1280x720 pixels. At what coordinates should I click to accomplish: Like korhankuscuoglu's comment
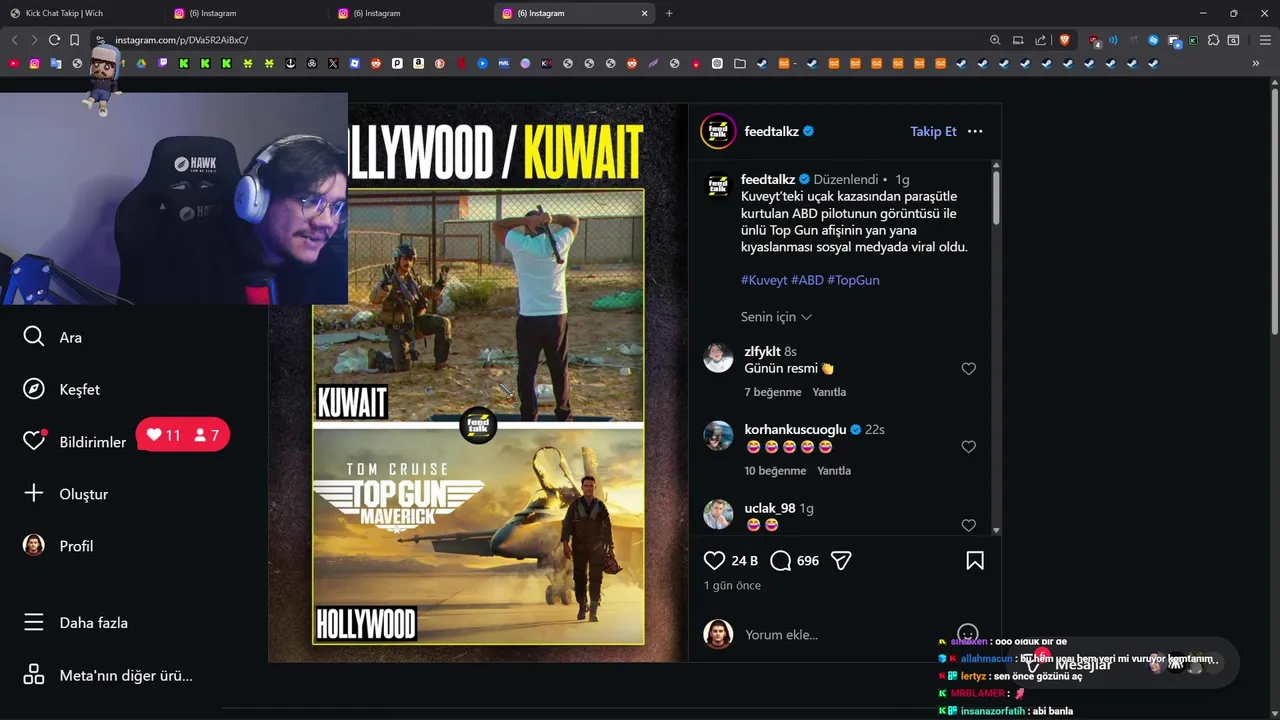point(968,447)
